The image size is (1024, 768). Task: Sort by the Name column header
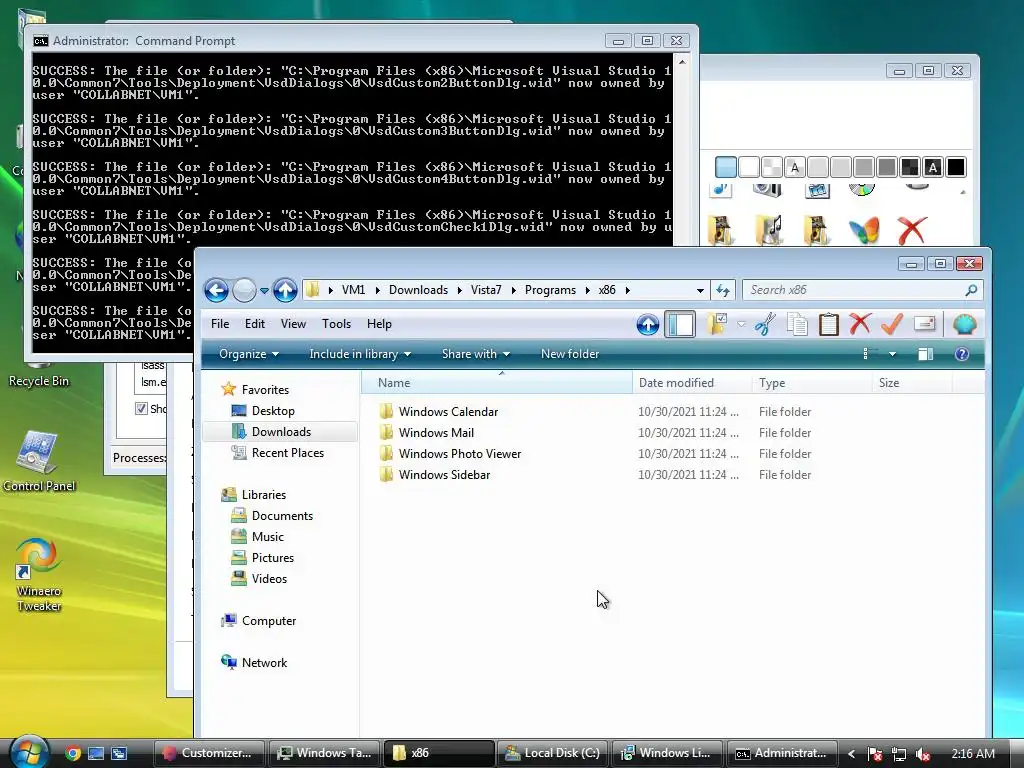pos(496,383)
